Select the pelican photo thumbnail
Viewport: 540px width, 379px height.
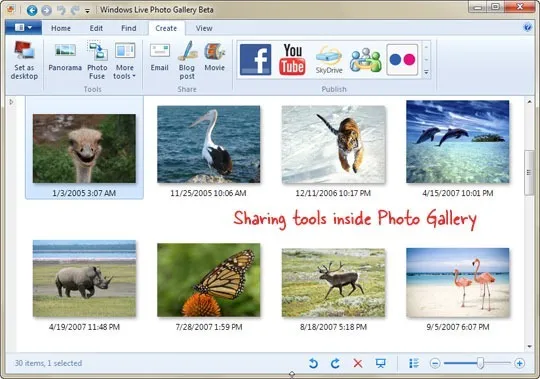click(x=208, y=144)
